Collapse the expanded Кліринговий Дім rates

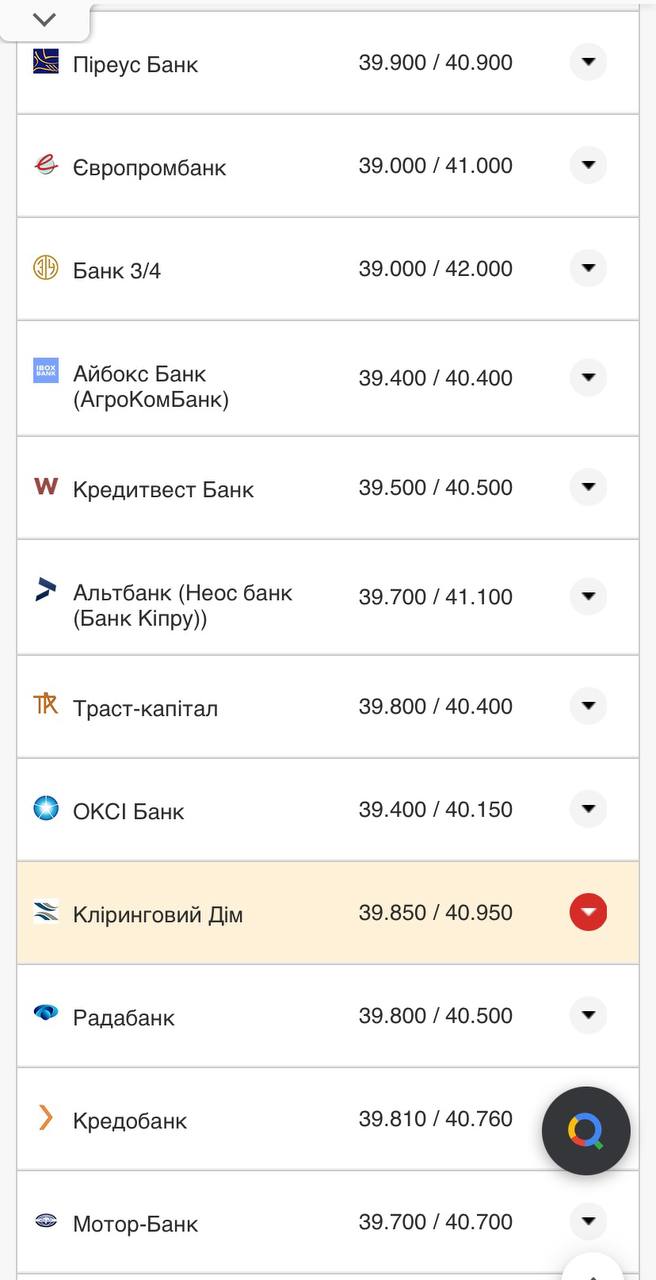tap(588, 912)
